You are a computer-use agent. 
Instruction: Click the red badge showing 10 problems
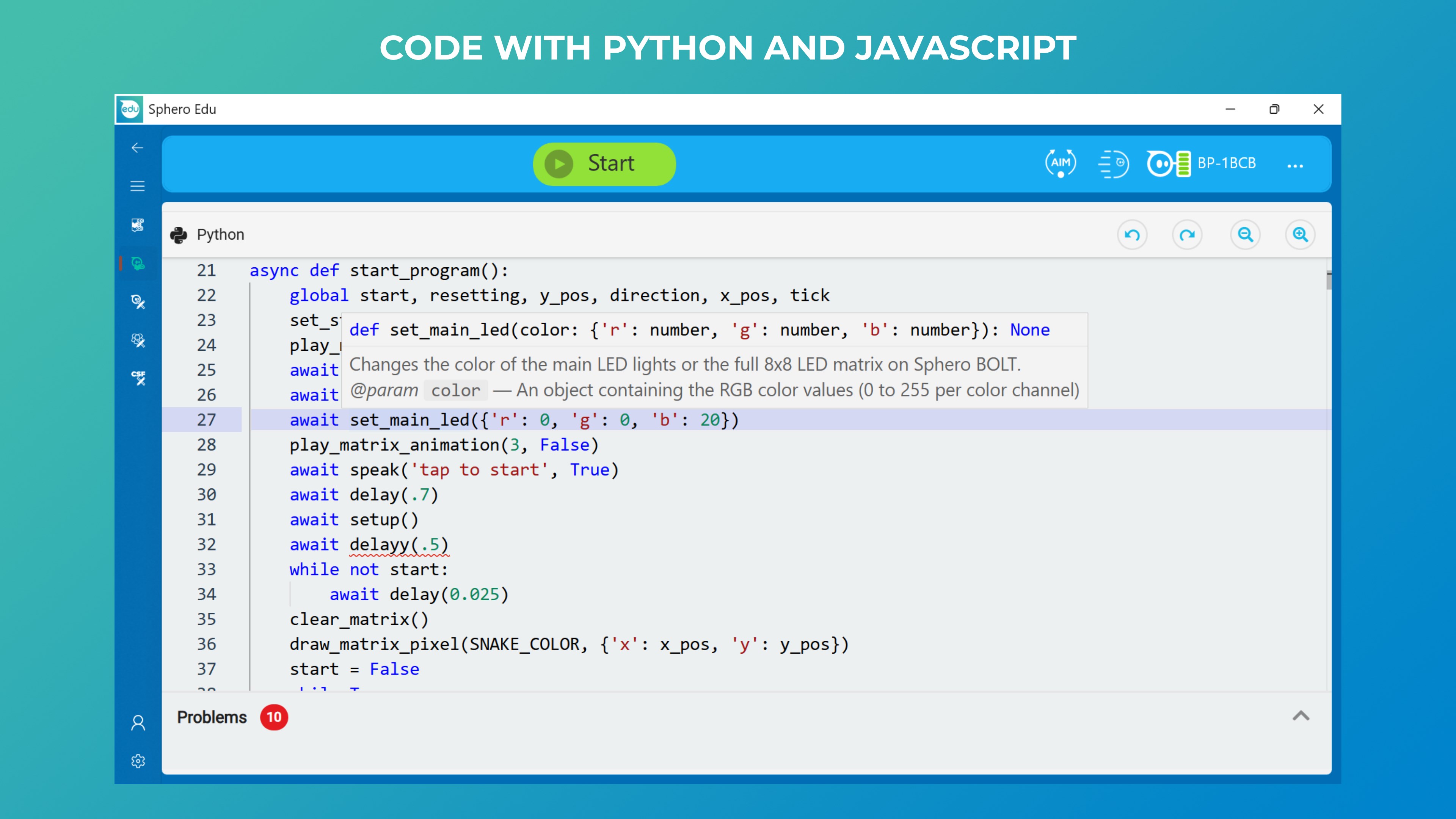pos(274,717)
